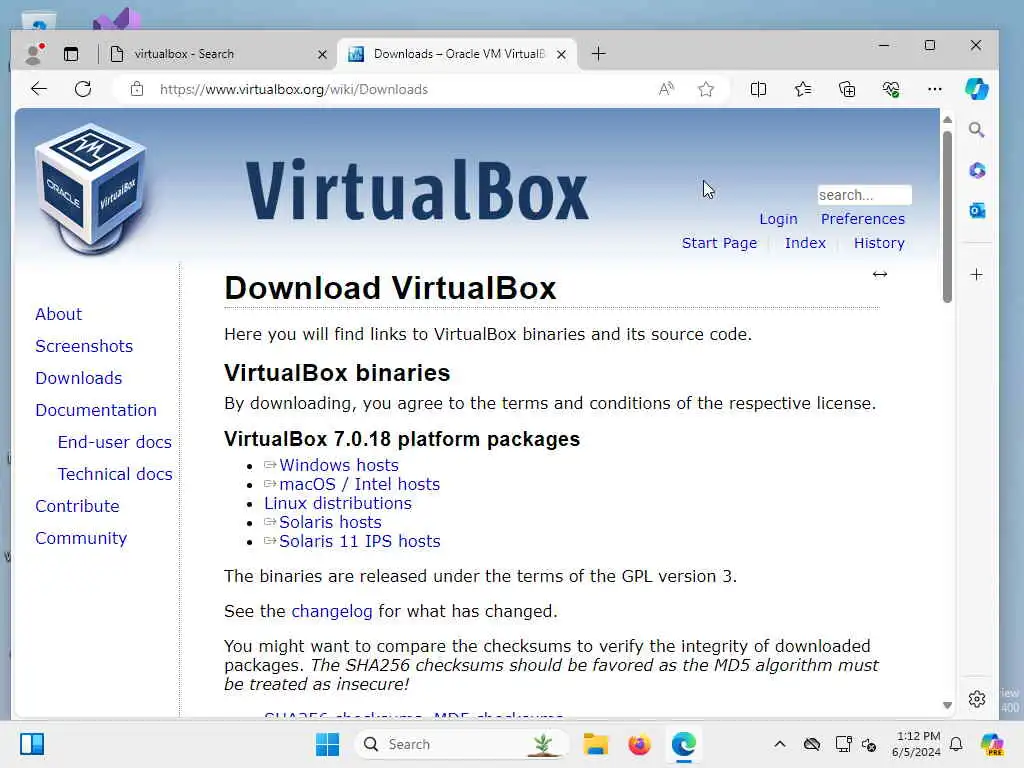Open the Index link
1024x768 pixels.
pyautogui.click(x=805, y=243)
